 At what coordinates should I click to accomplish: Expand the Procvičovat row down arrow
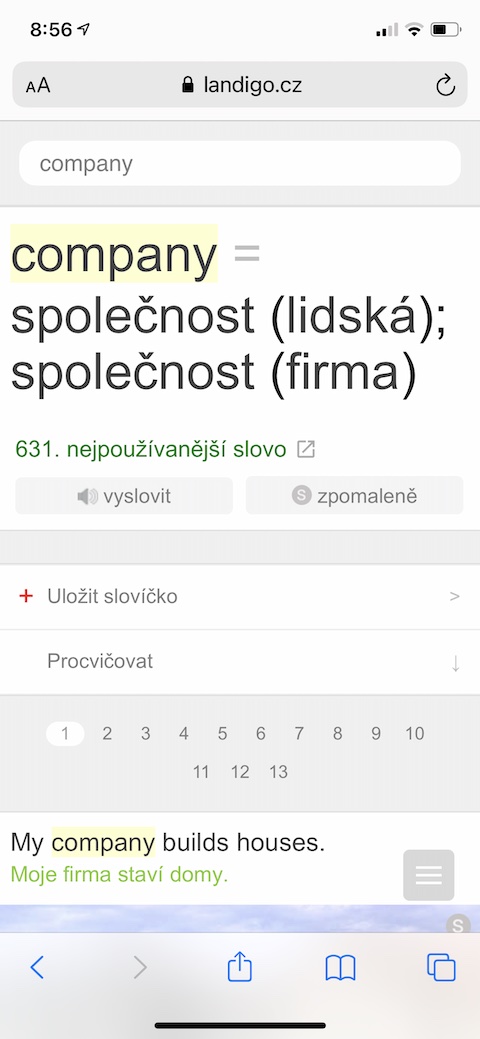pos(455,663)
